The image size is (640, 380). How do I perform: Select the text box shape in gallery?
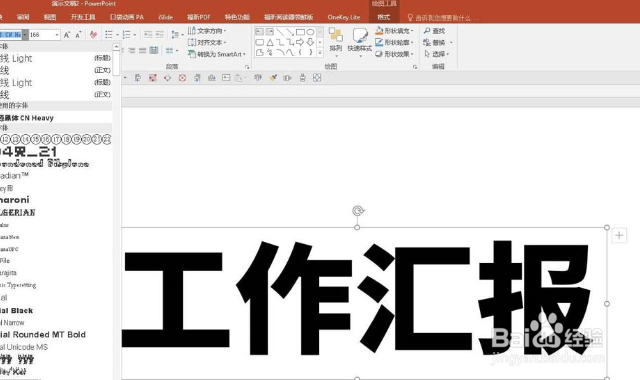tap(259, 32)
